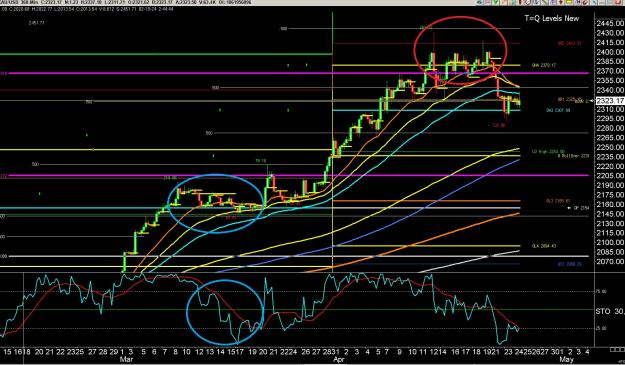The height and width of the screenshot is (365, 625).
Task: Click the 2340.00 price axis label
Action: (x=610, y=90)
